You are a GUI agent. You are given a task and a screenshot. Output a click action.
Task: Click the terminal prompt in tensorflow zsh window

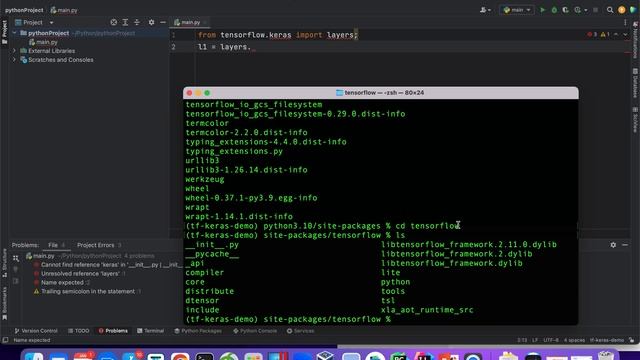click(x=288, y=319)
